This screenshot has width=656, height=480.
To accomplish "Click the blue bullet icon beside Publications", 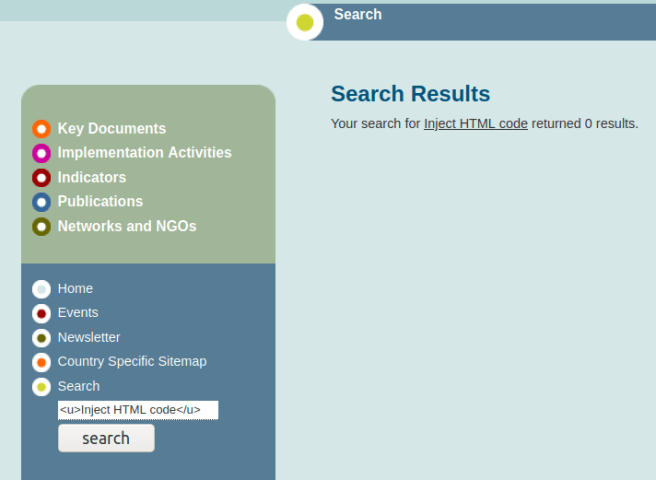I will [x=41, y=202].
